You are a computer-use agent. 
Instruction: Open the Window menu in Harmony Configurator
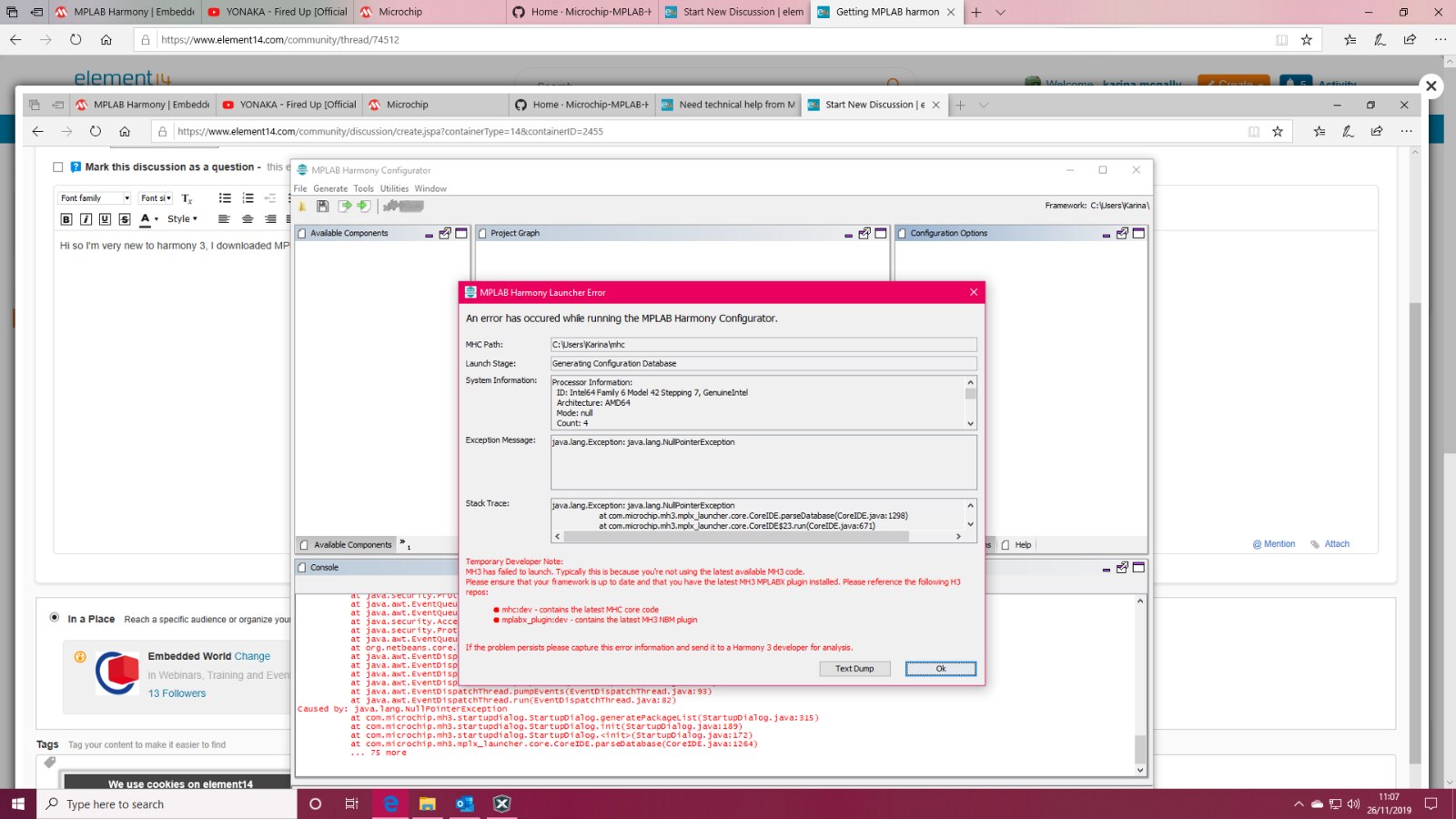(x=430, y=189)
